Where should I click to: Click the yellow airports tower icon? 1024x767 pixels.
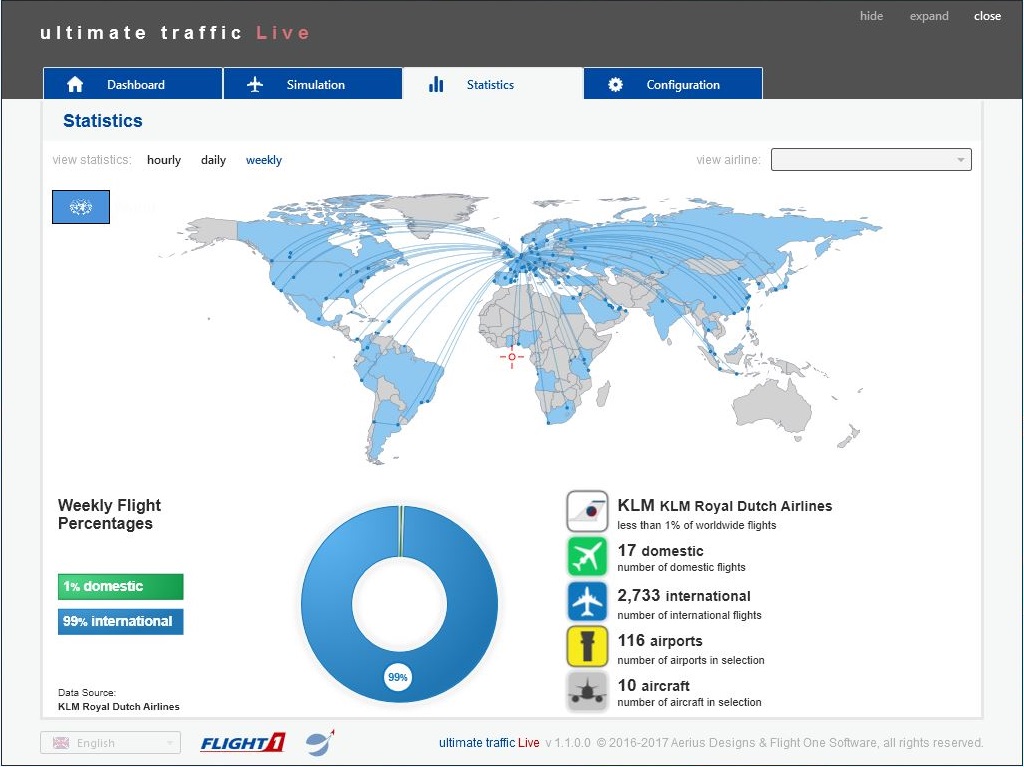(x=587, y=647)
